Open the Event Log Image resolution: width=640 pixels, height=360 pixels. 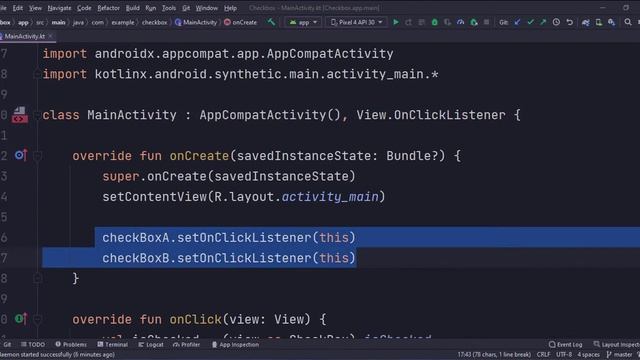[566, 344]
